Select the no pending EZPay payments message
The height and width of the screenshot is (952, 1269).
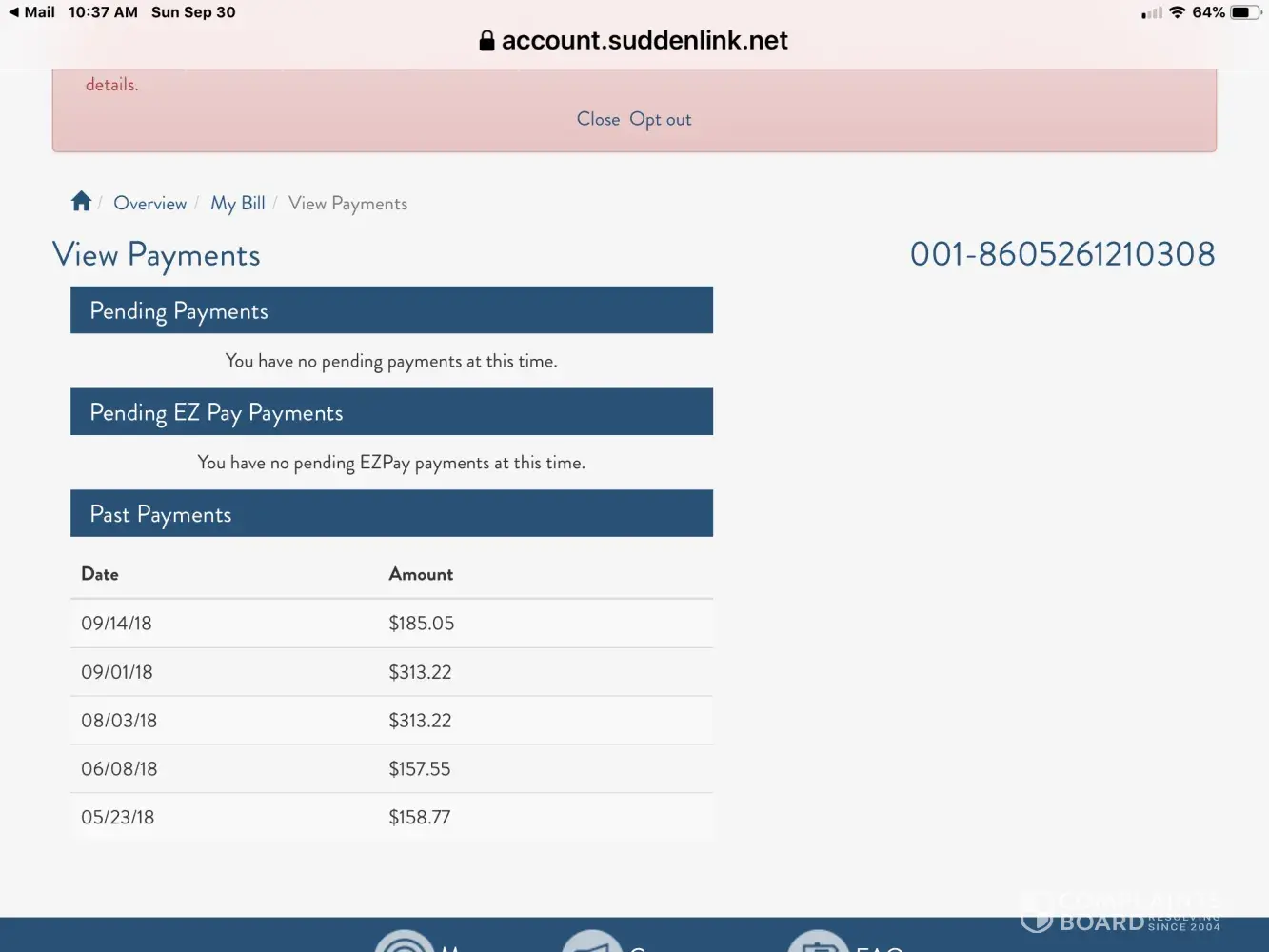pos(391,463)
